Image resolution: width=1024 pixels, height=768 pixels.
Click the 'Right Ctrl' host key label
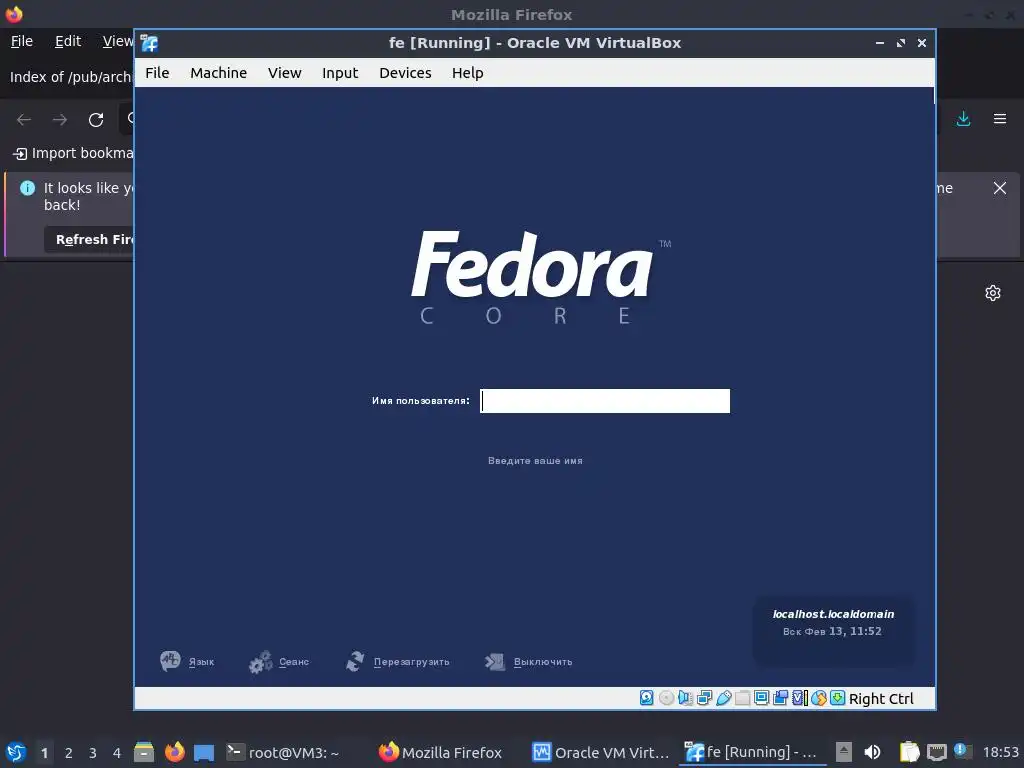[x=881, y=699]
